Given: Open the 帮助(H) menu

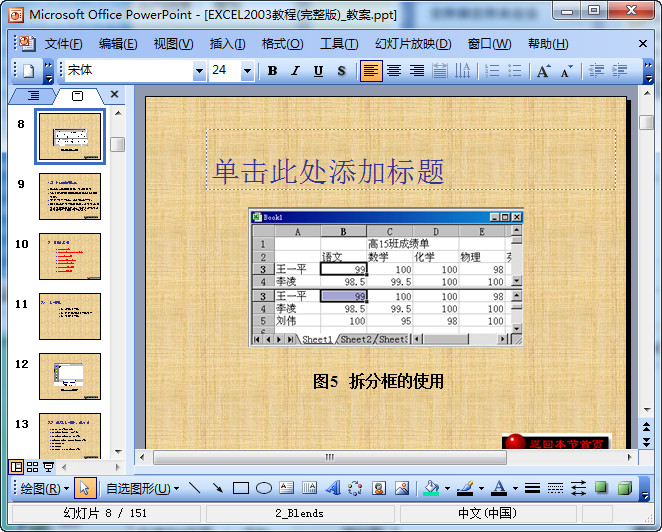Looking at the screenshot, I should click(548, 44).
